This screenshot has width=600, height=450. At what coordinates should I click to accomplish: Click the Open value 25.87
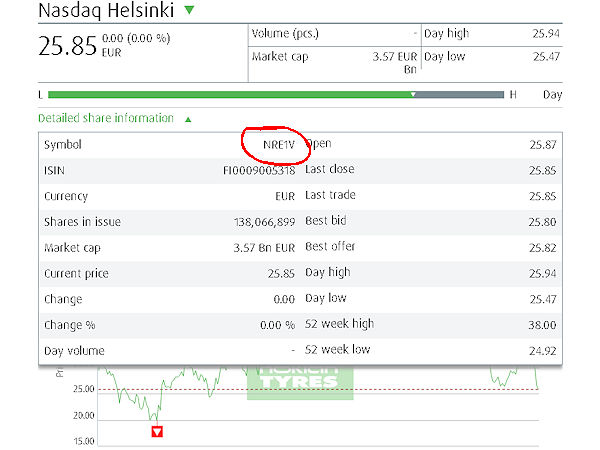[x=543, y=145]
